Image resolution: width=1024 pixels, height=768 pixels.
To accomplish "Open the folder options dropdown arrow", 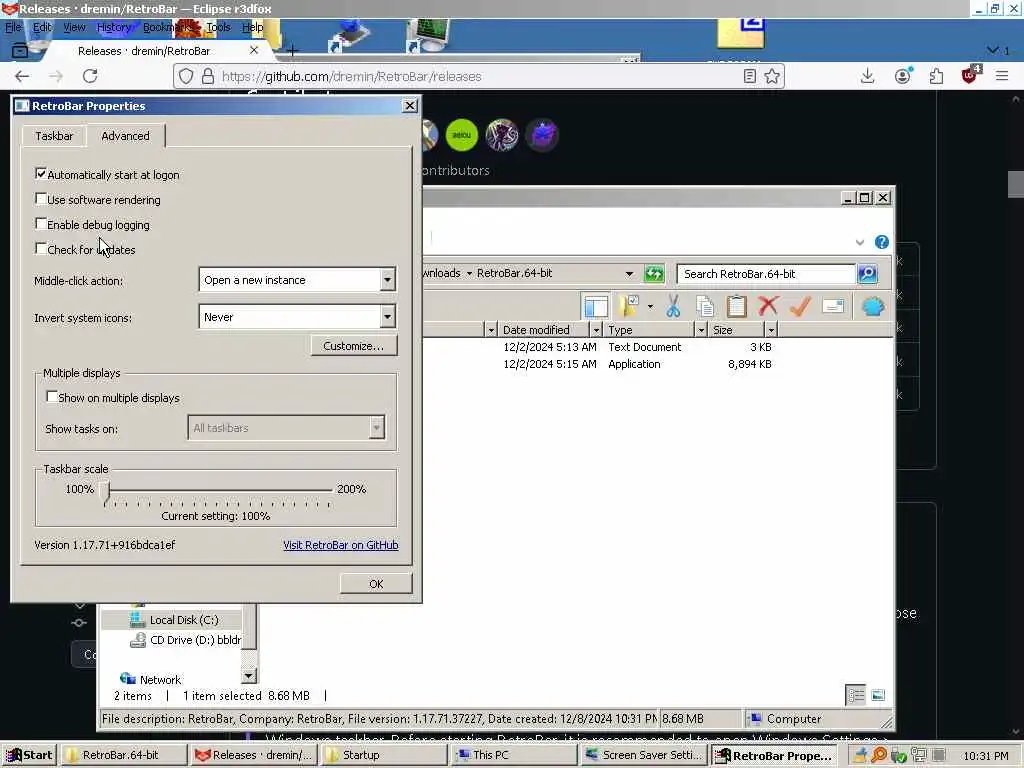I will 650,306.
